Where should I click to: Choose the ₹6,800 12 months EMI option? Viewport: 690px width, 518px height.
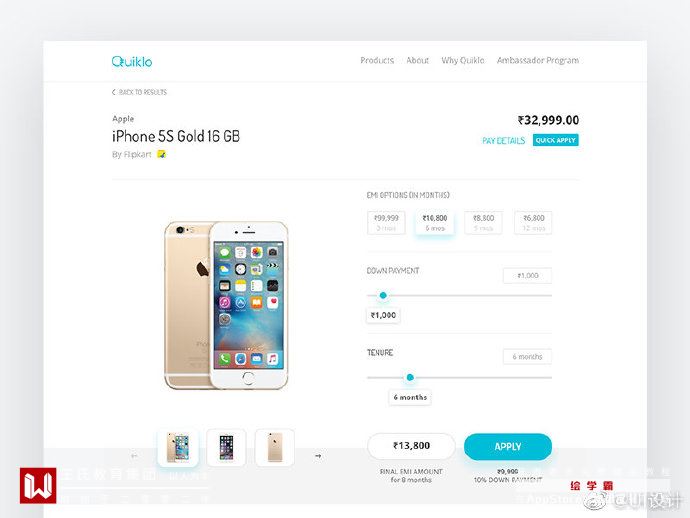(x=533, y=223)
